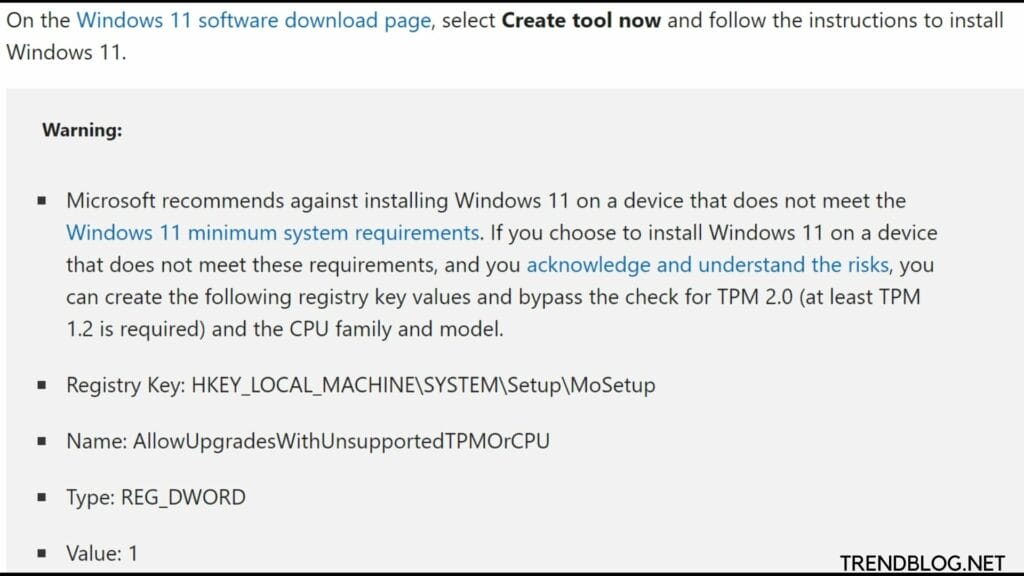Viewport: 1024px width, 576px height.
Task: Click the Value: 1 line
Action: 102,554
